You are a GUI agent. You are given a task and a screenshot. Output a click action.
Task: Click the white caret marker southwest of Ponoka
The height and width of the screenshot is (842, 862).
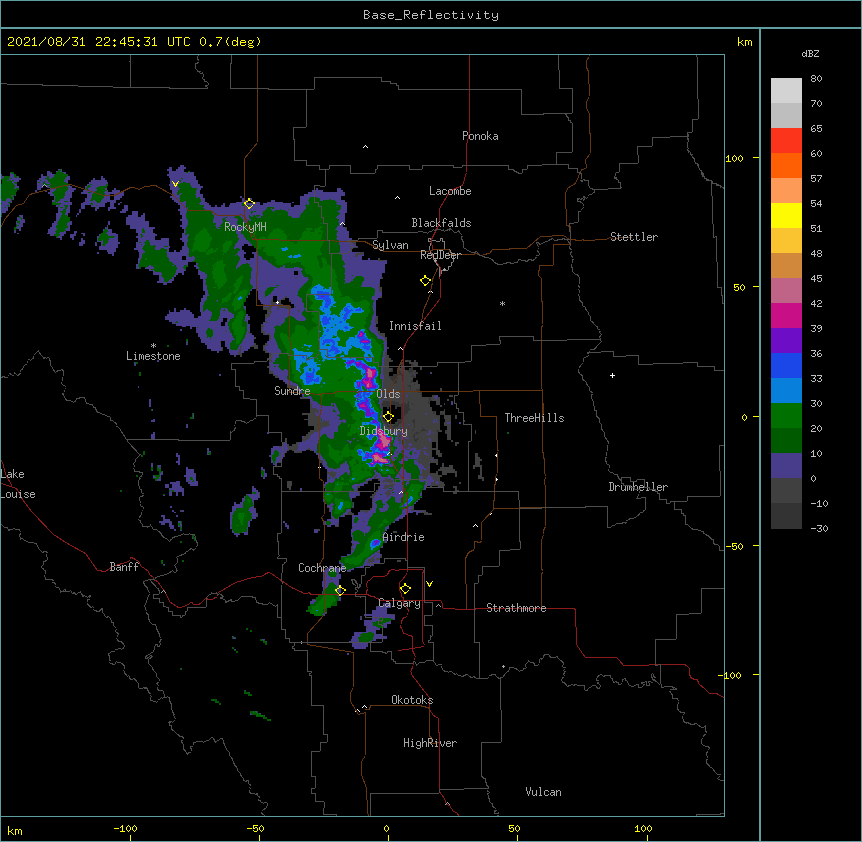(x=366, y=147)
